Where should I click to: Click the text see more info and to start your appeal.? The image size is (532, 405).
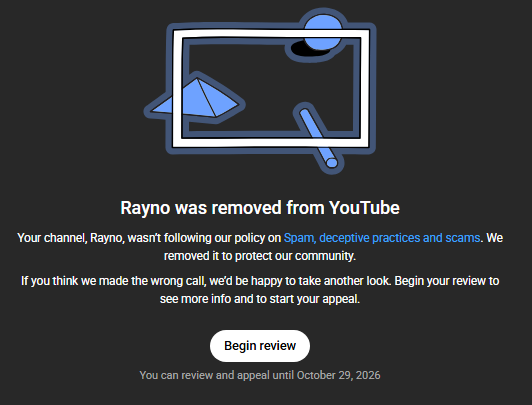260,299
